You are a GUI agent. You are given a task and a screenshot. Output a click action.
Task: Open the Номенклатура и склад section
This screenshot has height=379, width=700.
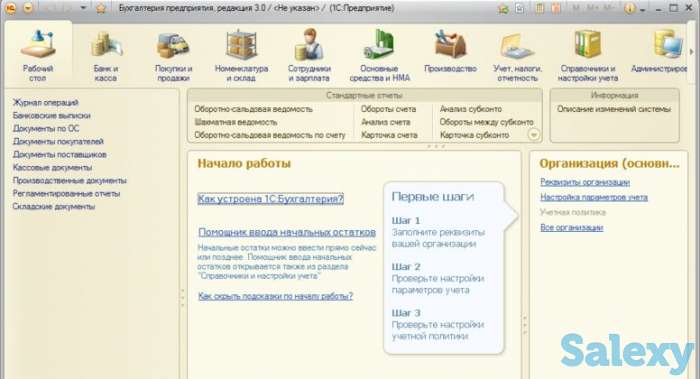pyautogui.click(x=242, y=54)
